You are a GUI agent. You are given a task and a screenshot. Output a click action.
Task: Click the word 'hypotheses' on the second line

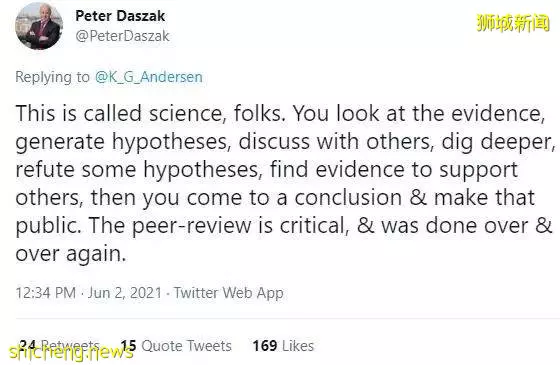(x=170, y=142)
